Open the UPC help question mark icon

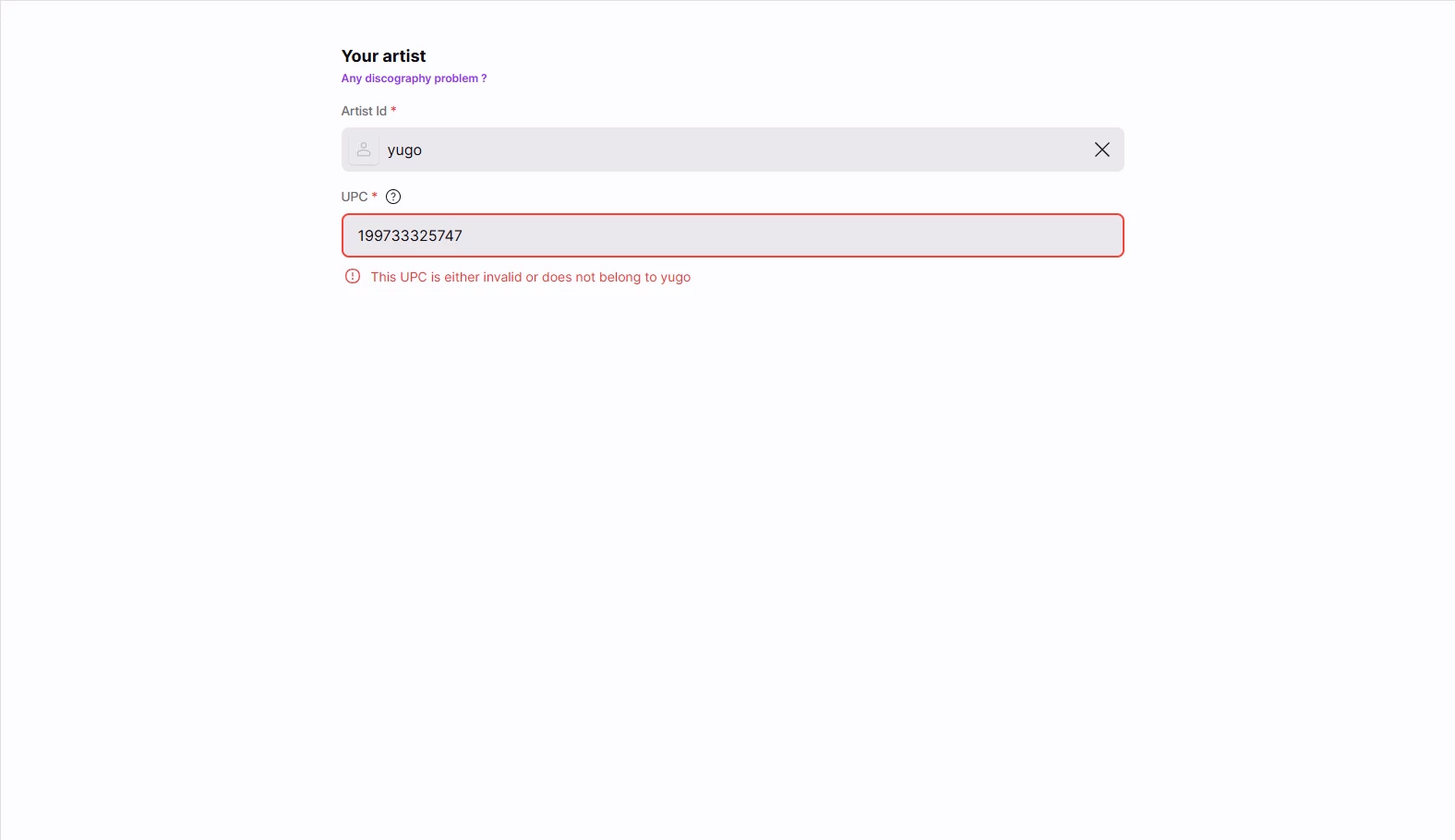[393, 197]
